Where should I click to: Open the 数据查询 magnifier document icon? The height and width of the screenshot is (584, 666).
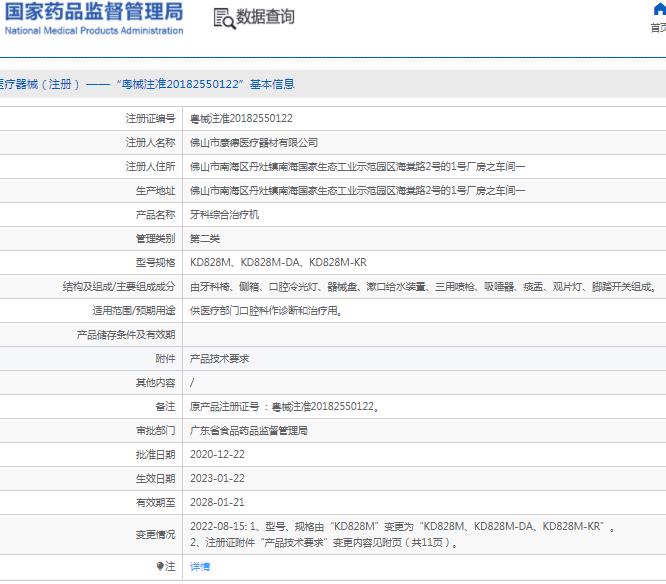(x=224, y=18)
